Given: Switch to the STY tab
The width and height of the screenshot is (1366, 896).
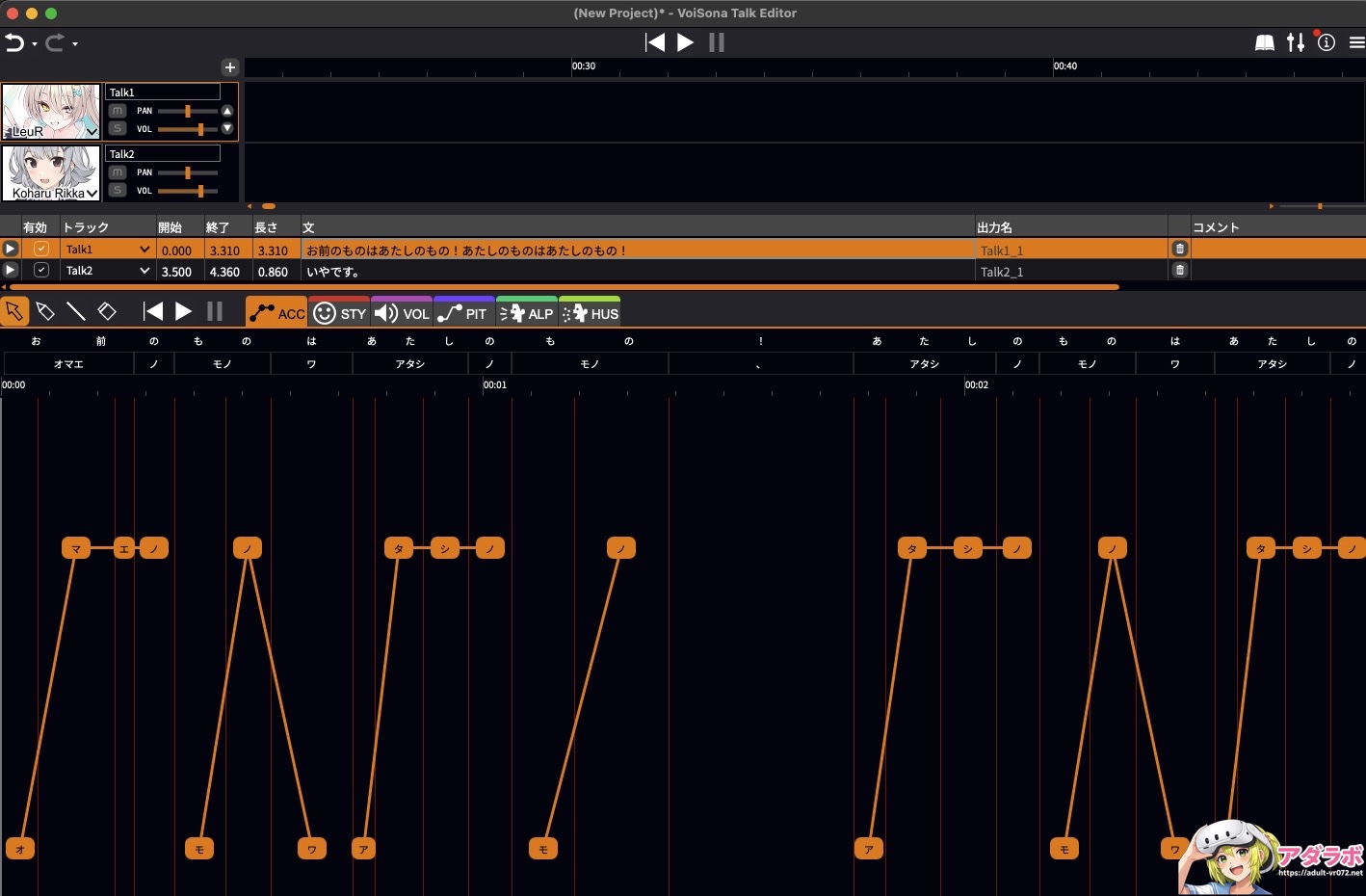Looking at the screenshot, I should tap(339, 312).
